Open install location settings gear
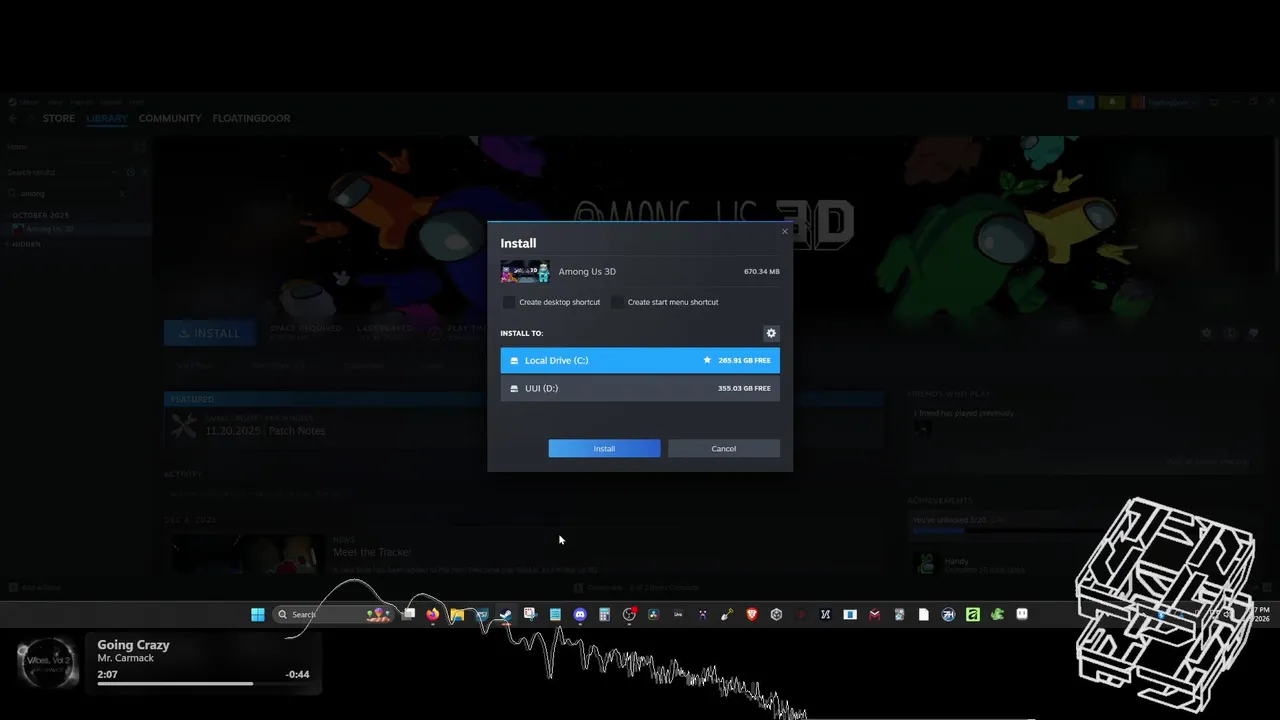The height and width of the screenshot is (720, 1280). click(x=770, y=333)
